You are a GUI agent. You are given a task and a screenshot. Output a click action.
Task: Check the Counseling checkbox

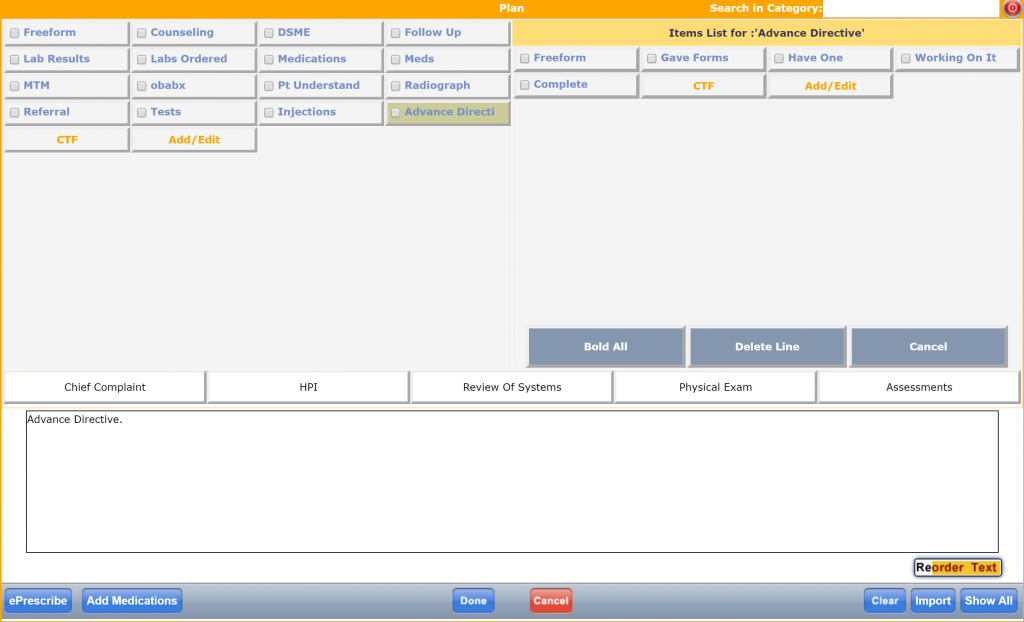tap(142, 33)
